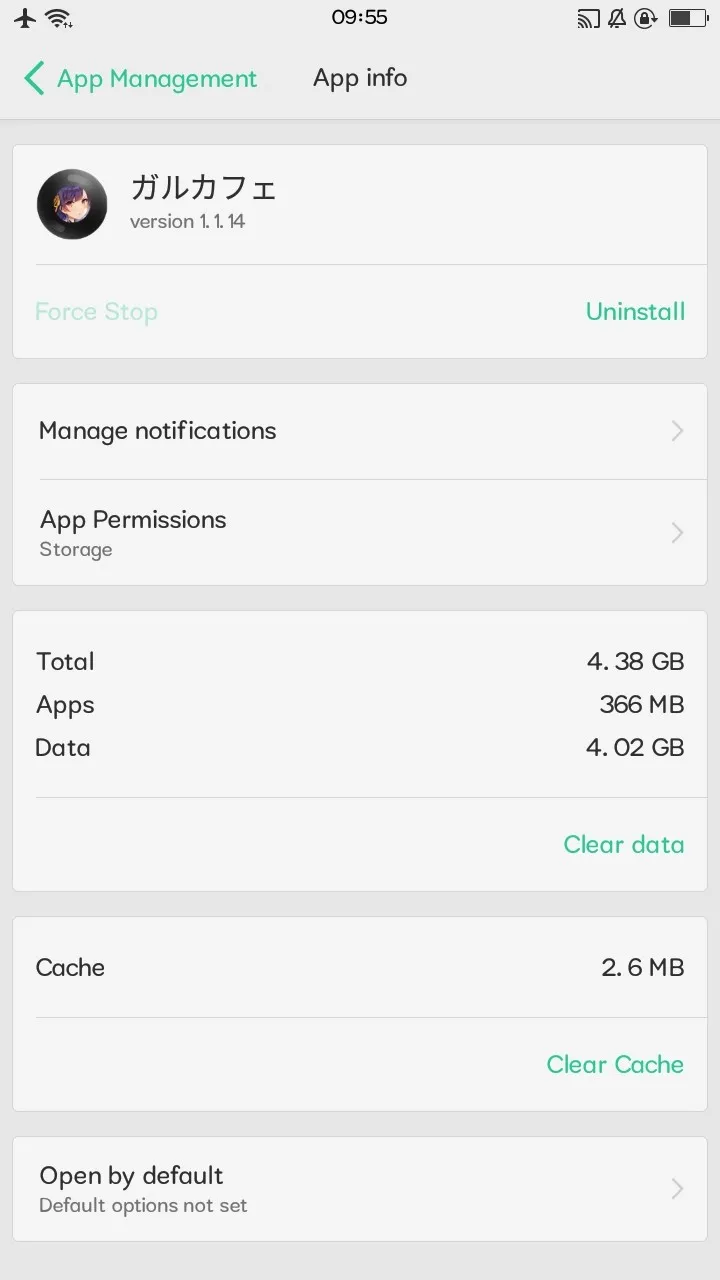Tap the airplane mode status icon

[25, 18]
